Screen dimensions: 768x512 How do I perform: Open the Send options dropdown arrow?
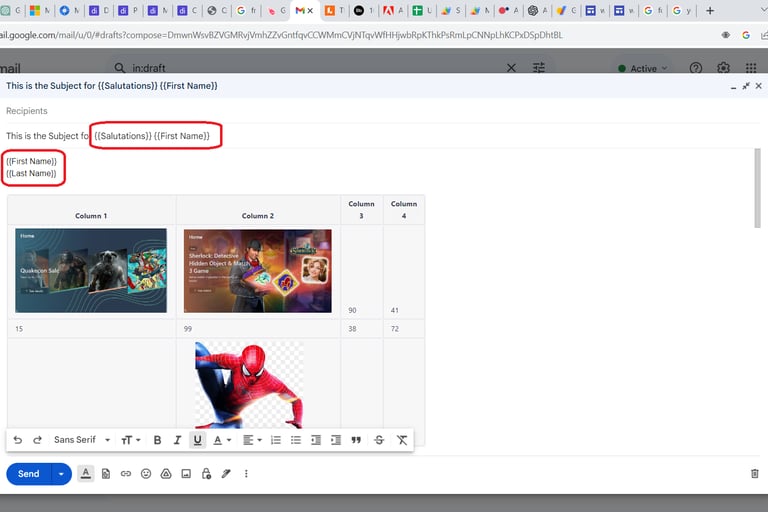pyautogui.click(x=61, y=474)
